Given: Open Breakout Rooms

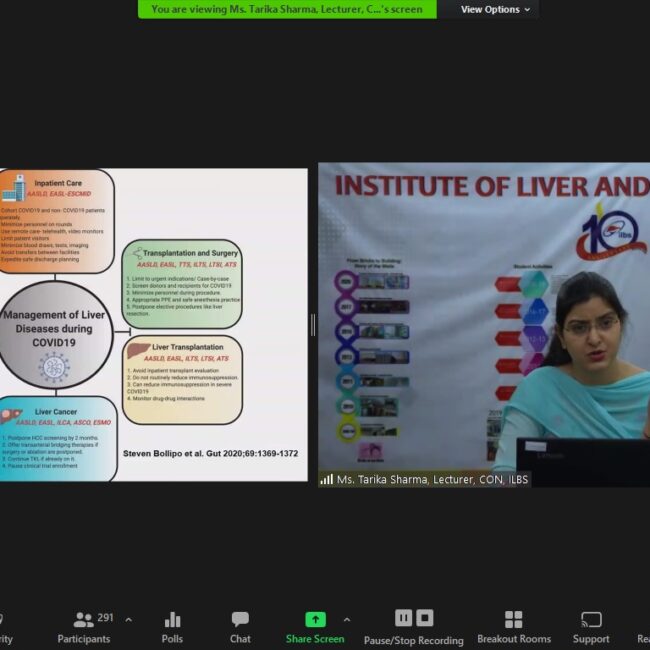Looking at the screenshot, I should click(x=513, y=627).
